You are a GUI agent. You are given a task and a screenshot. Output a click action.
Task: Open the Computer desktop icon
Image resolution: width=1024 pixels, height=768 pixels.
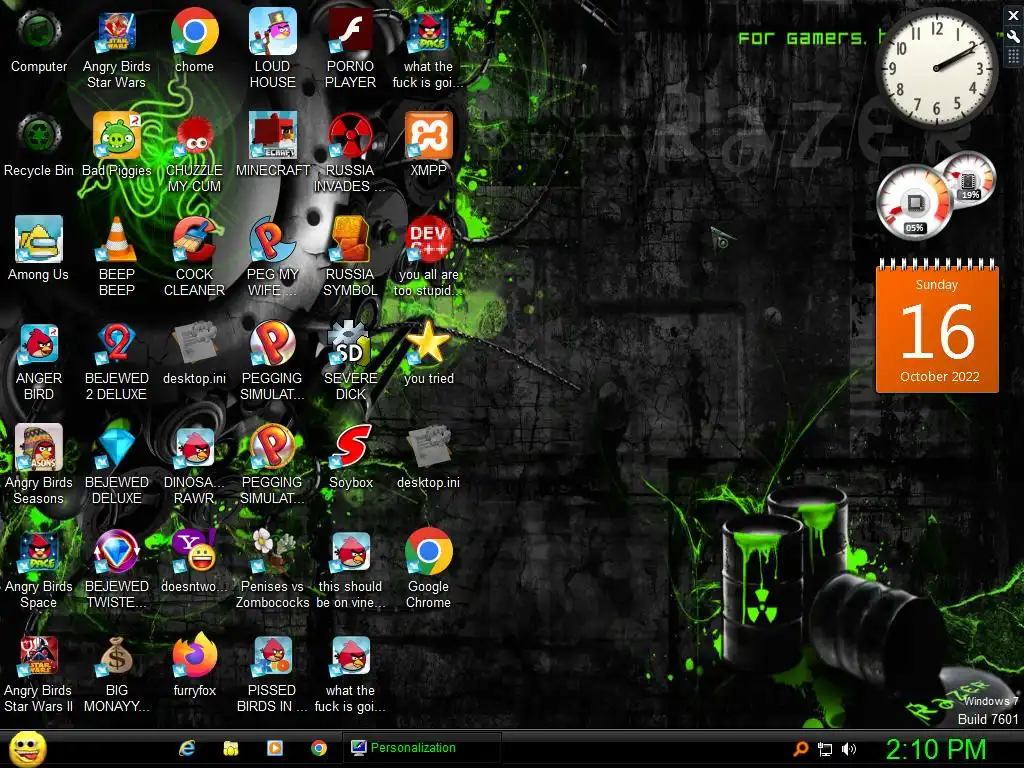point(39,42)
